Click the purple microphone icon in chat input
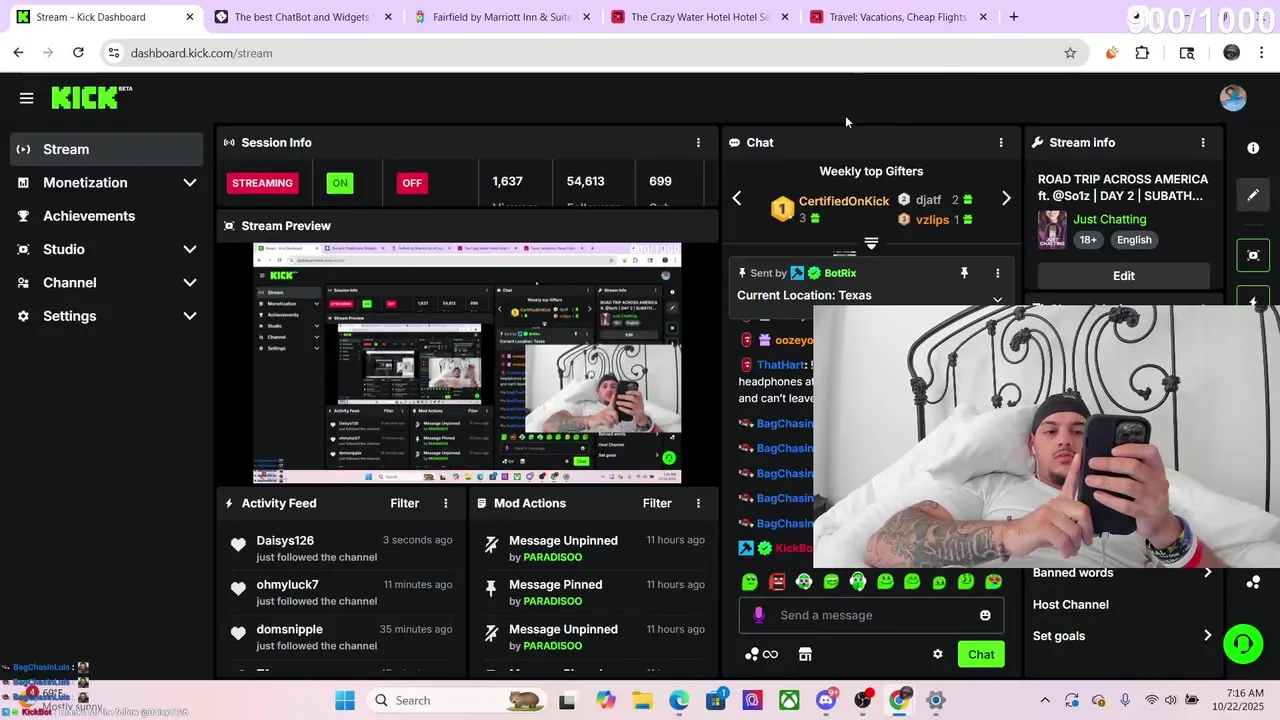Image resolution: width=1280 pixels, height=720 pixels. 758,615
